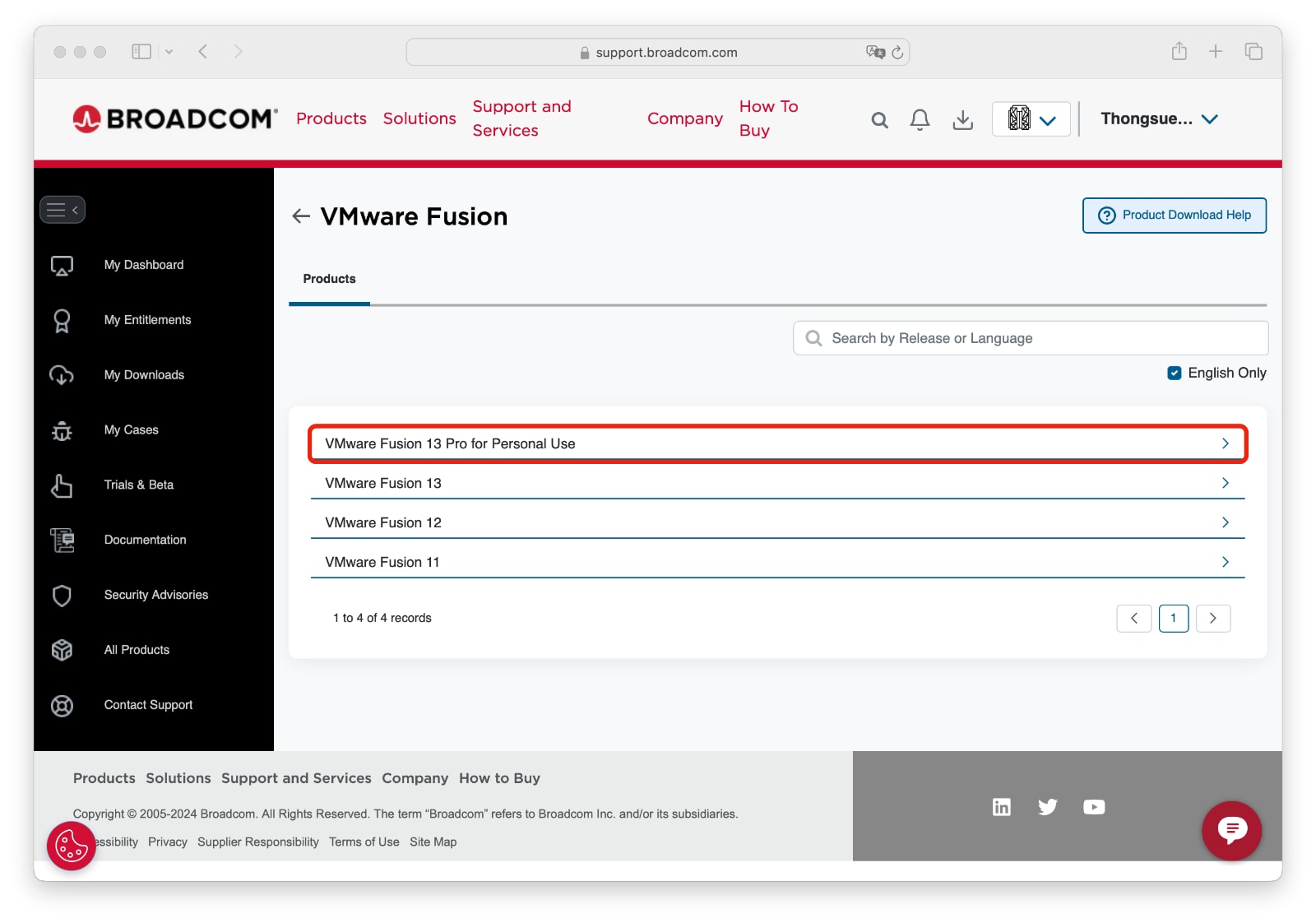Image resolution: width=1316 pixels, height=923 pixels.
Task: Click the My Cases bug icon
Action: click(x=62, y=430)
